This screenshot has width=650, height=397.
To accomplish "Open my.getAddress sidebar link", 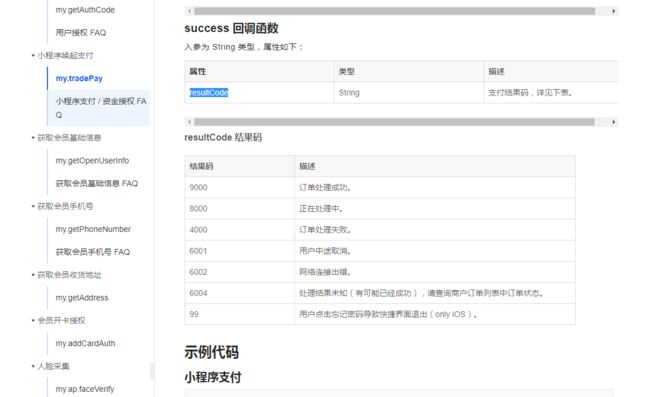I will pos(82,298).
